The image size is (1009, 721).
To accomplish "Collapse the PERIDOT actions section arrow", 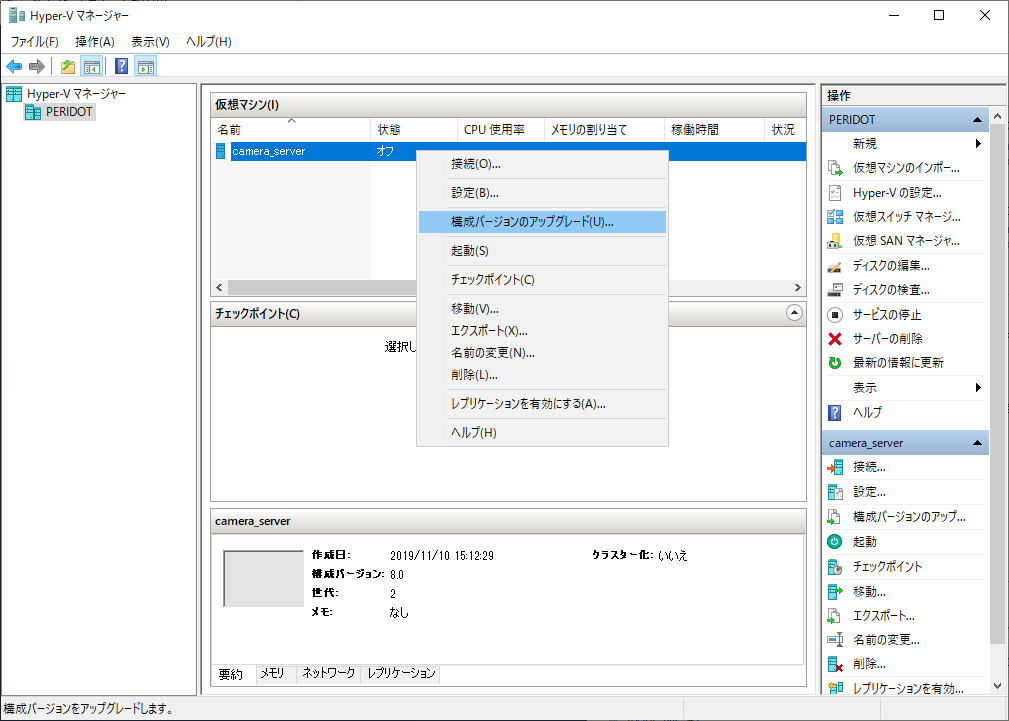I will (977, 120).
